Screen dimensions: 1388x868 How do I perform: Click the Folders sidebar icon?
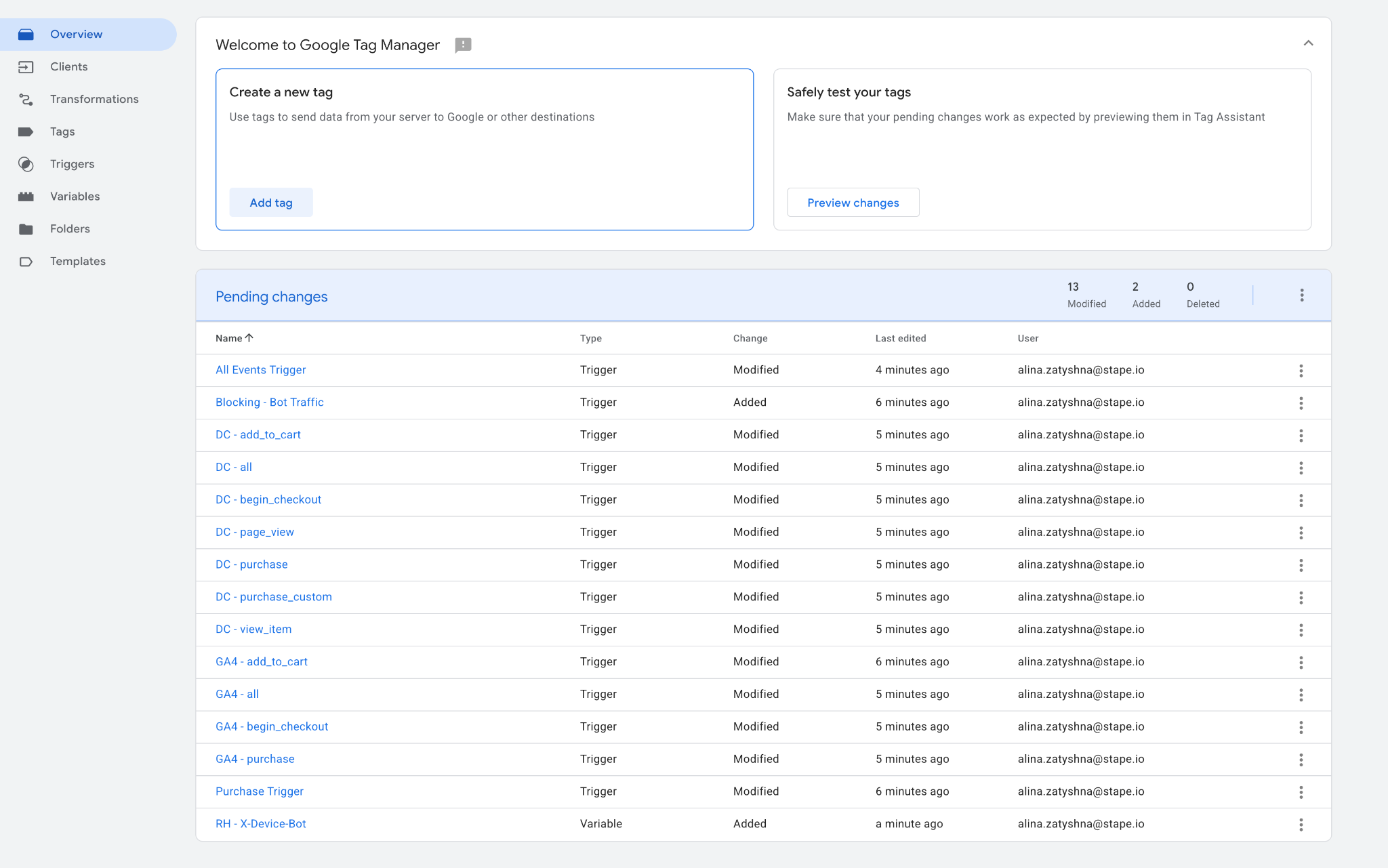[x=26, y=229]
